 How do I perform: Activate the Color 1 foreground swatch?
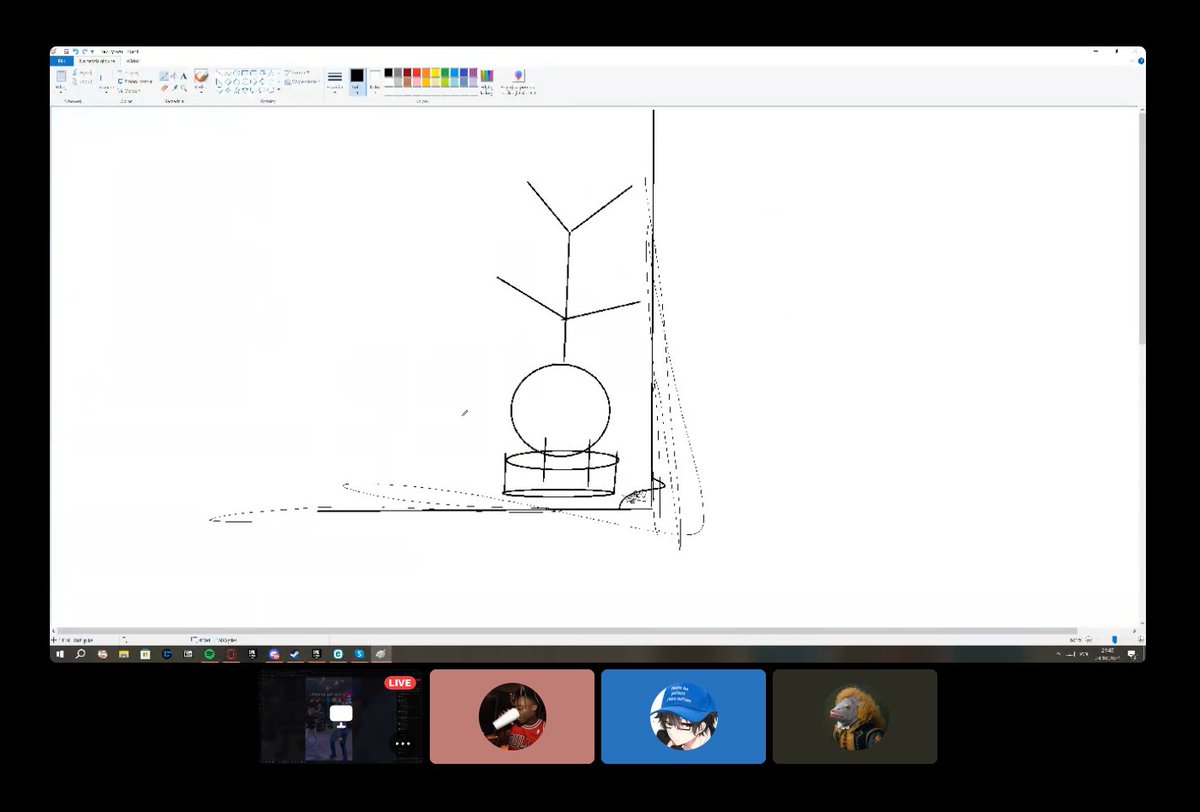357,75
